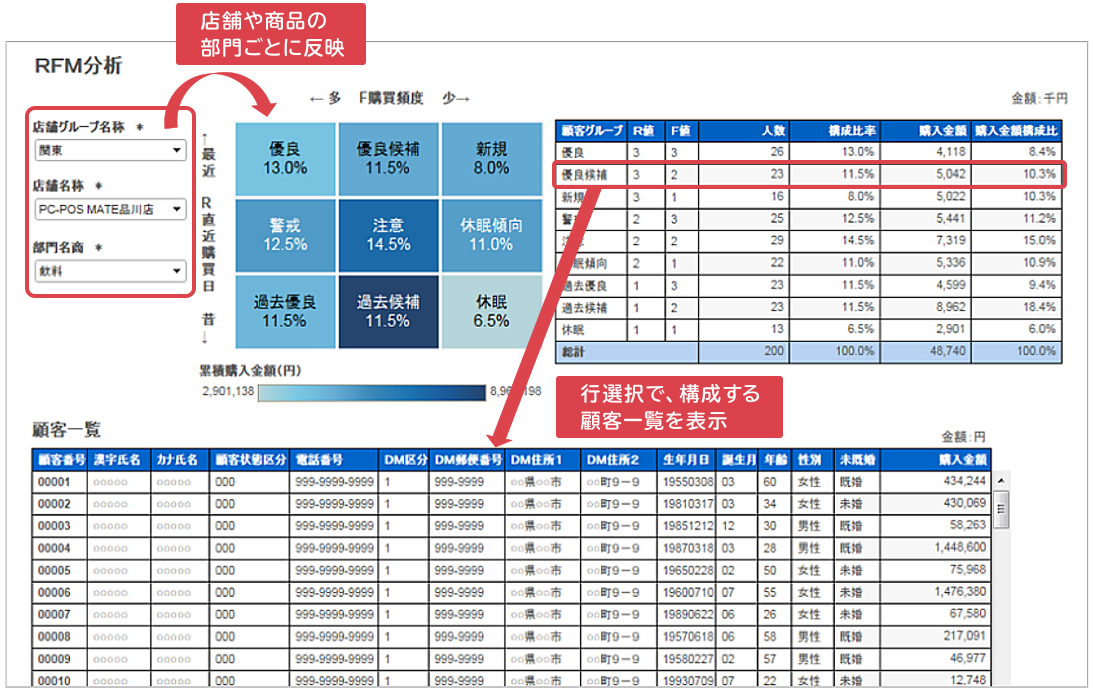Click the 総計 total row label
The height and width of the screenshot is (688, 1095).
pyautogui.click(x=574, y=352)
